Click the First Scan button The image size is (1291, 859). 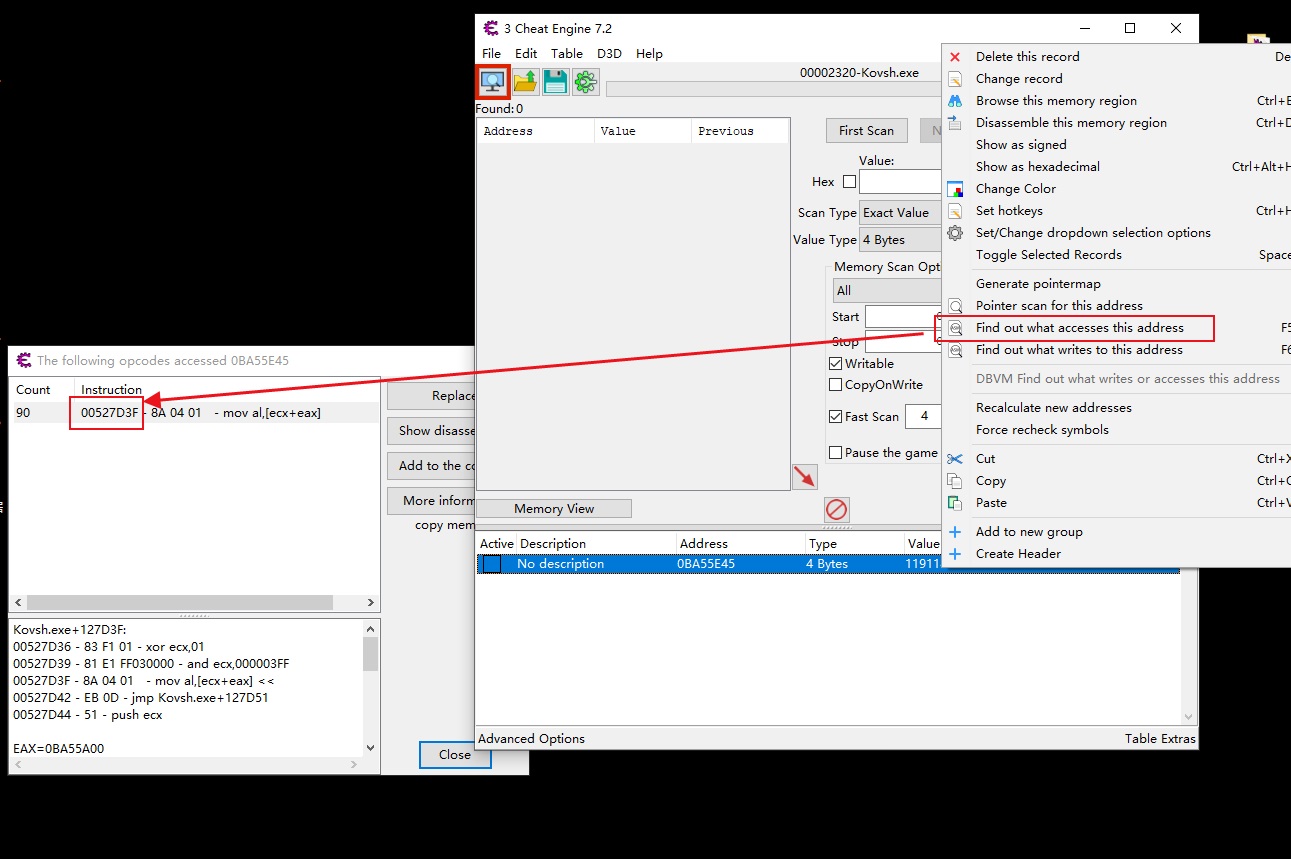tap(866, 131)
